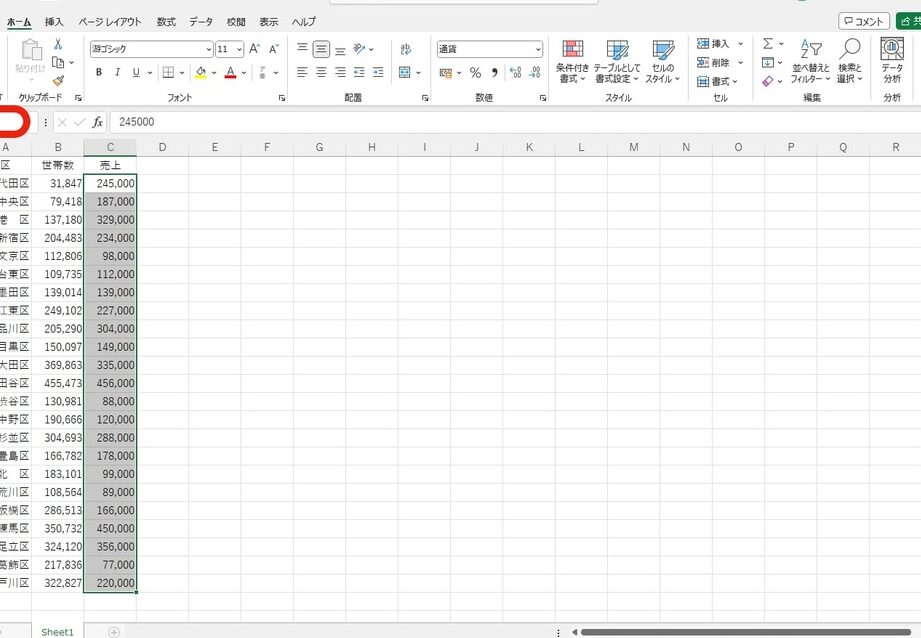Expand the font size 11 dropdown
This screenshot has width=921, height=638.
click(239, 49)
